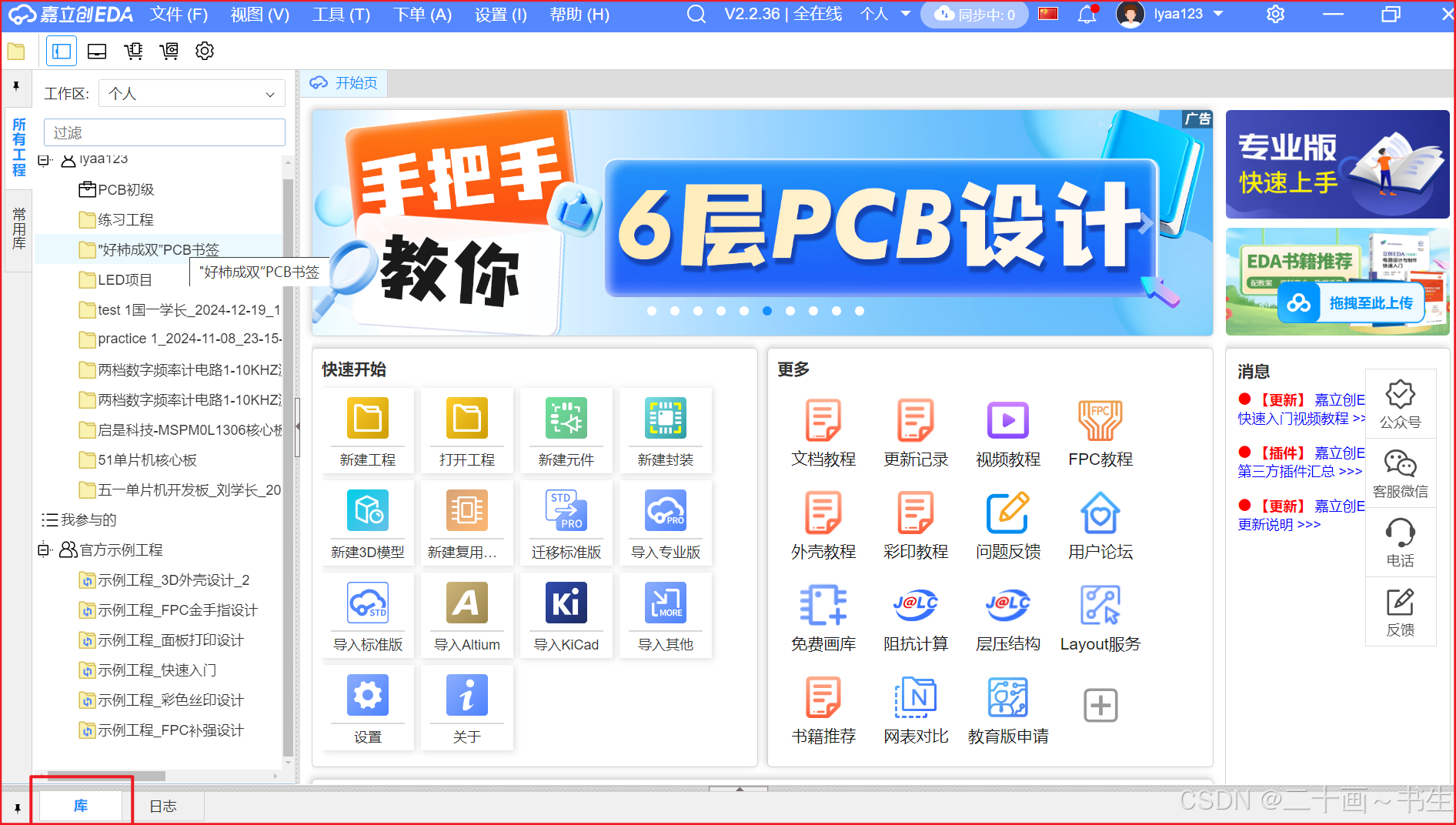The image size is (1456, 825).
Task: Toggle the bottom panel pin icon
Action: click(x=17, y=807)
